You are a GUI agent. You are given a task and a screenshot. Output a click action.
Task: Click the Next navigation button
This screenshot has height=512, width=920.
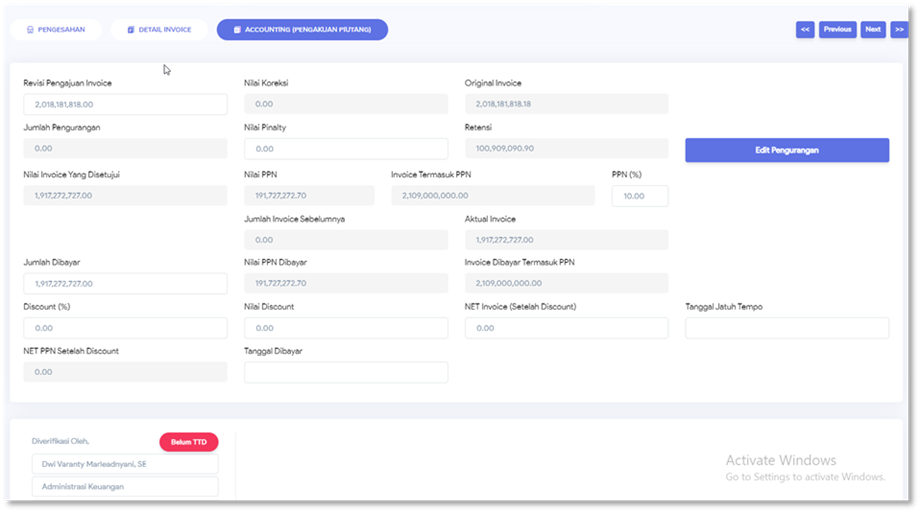pyautogui.click(x=873, y=30)
